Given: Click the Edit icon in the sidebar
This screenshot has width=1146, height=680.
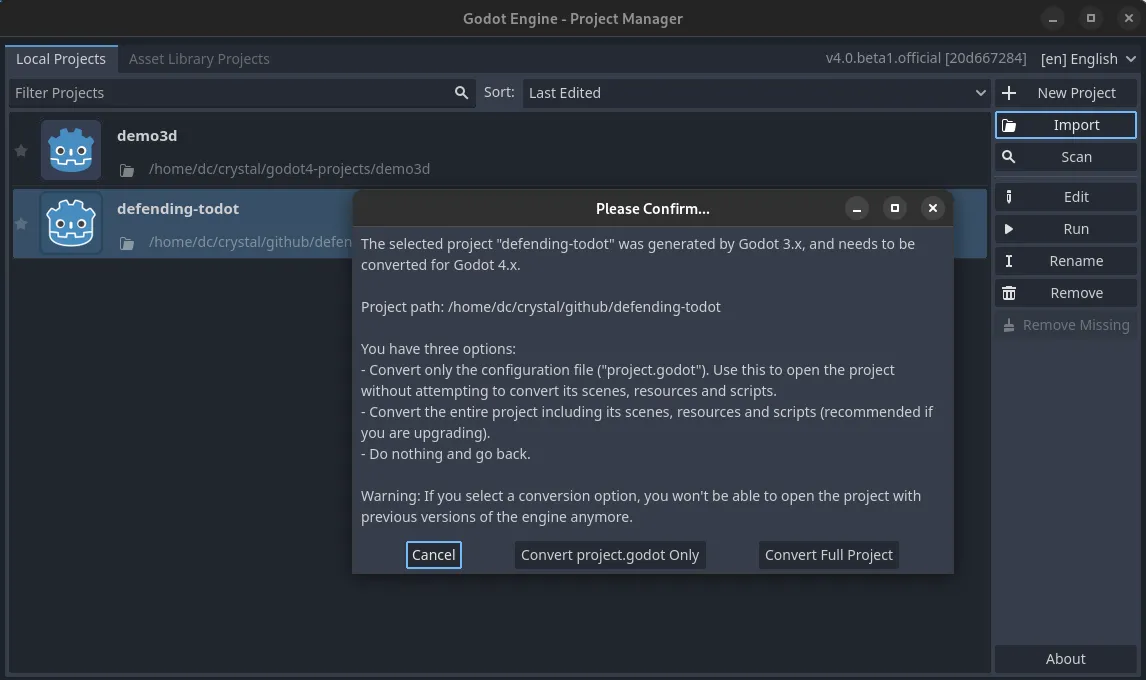Looking at the screenshot, I should point(1009,196).
